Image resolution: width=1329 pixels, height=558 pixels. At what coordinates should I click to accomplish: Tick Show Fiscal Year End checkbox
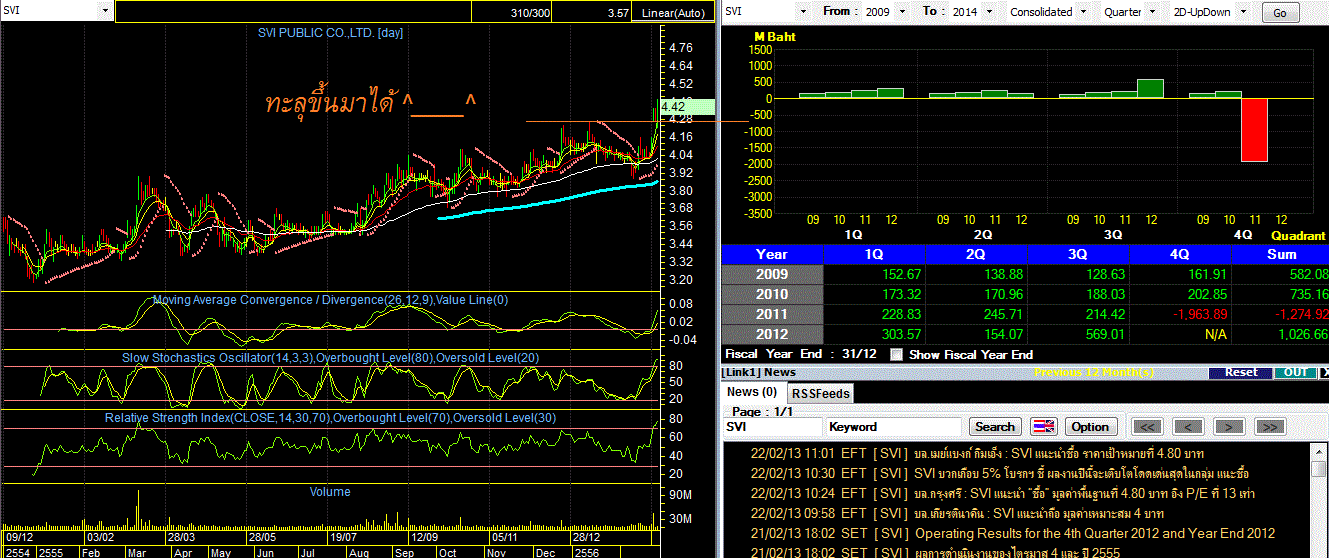point(896,354)
